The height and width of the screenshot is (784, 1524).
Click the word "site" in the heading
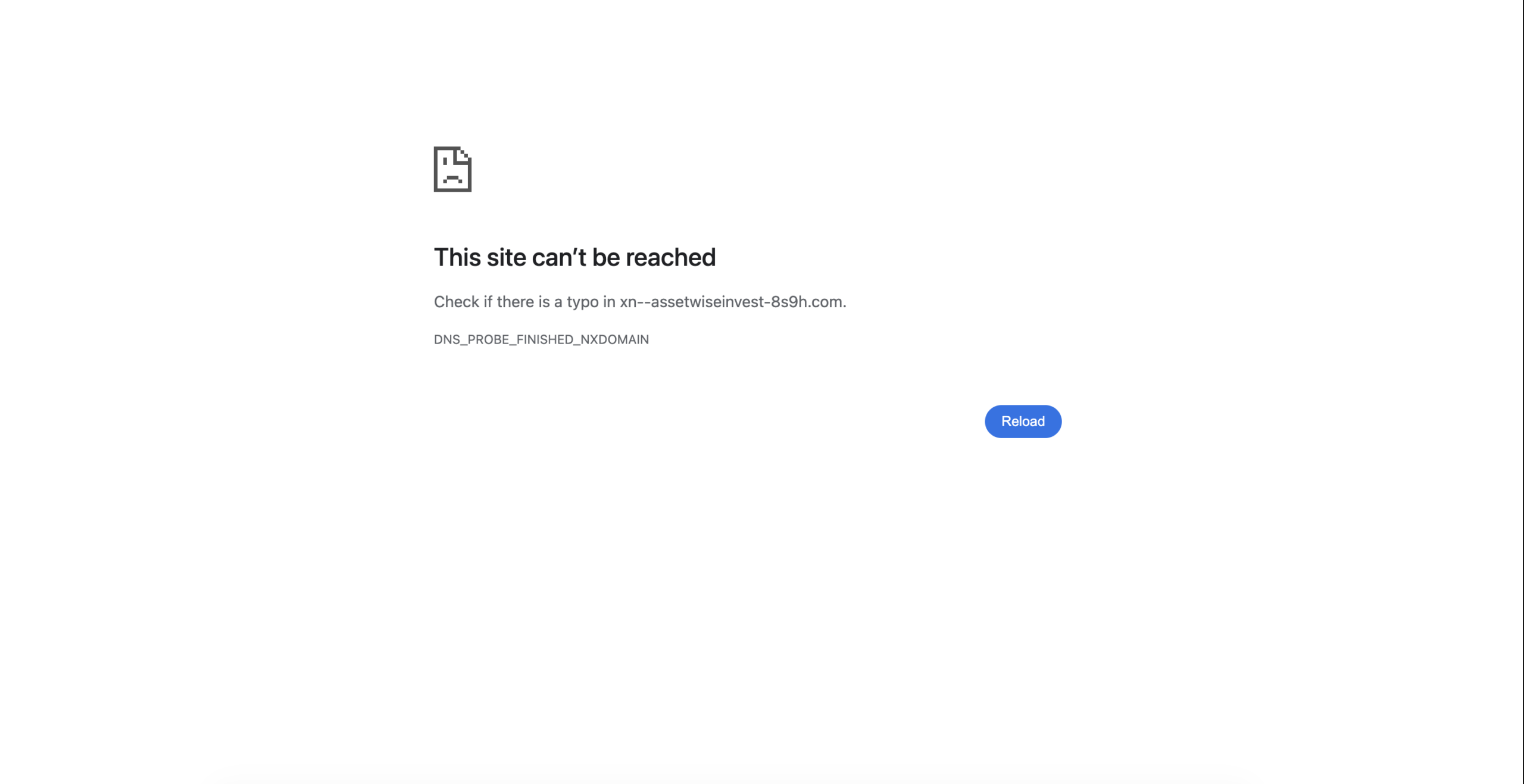click(x=506, y=257)
